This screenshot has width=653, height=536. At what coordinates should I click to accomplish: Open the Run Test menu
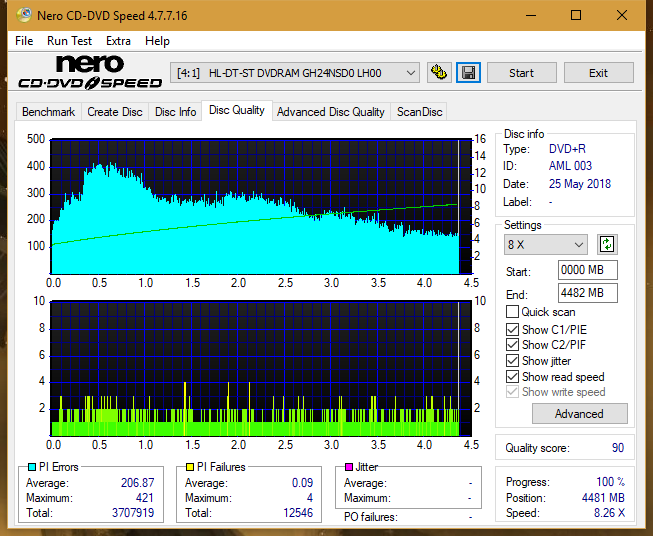pyautogui.click(x=69, y=41)
